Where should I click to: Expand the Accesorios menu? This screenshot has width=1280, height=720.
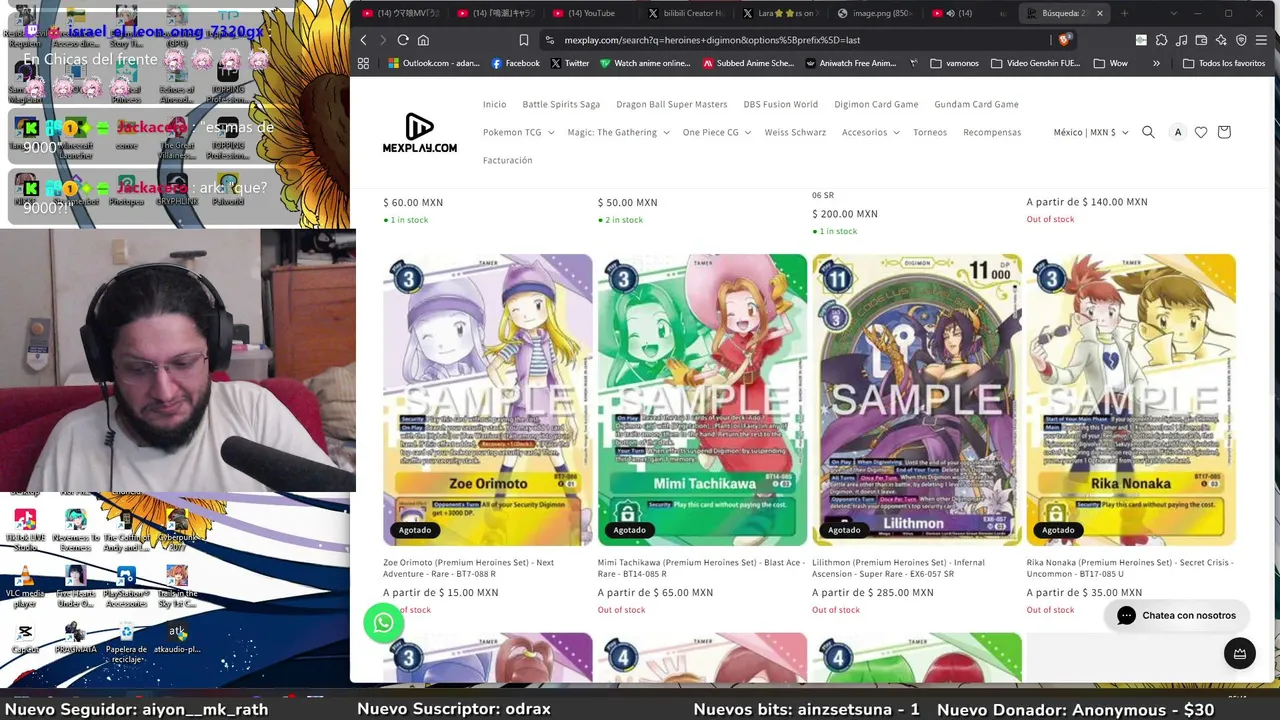[870, 132]
